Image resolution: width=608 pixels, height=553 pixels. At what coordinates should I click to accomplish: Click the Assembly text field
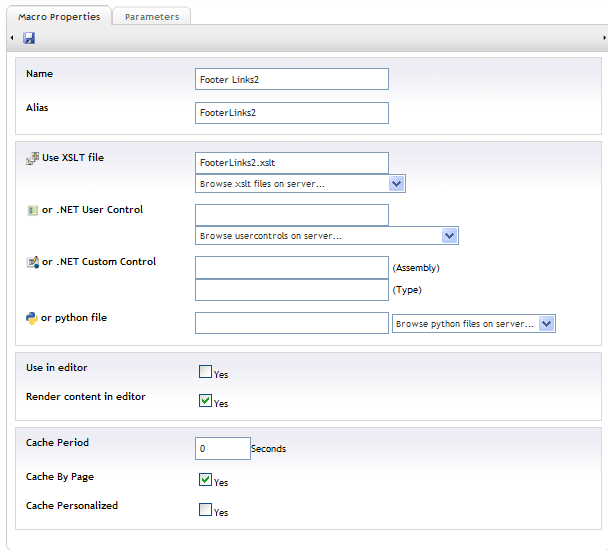pos(292,267)
